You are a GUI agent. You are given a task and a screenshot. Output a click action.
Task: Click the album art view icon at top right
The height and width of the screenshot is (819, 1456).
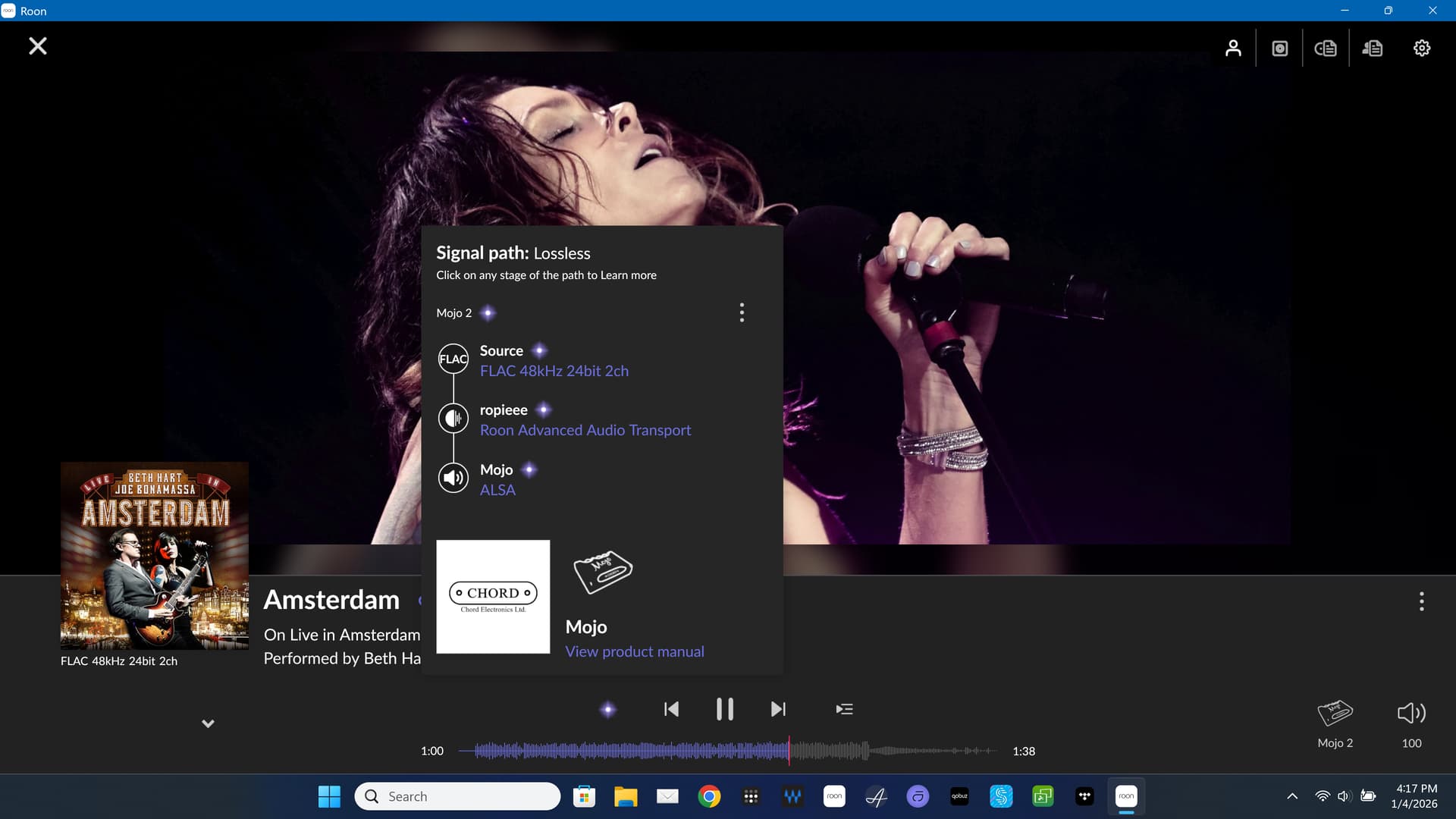click(1280, 49)
